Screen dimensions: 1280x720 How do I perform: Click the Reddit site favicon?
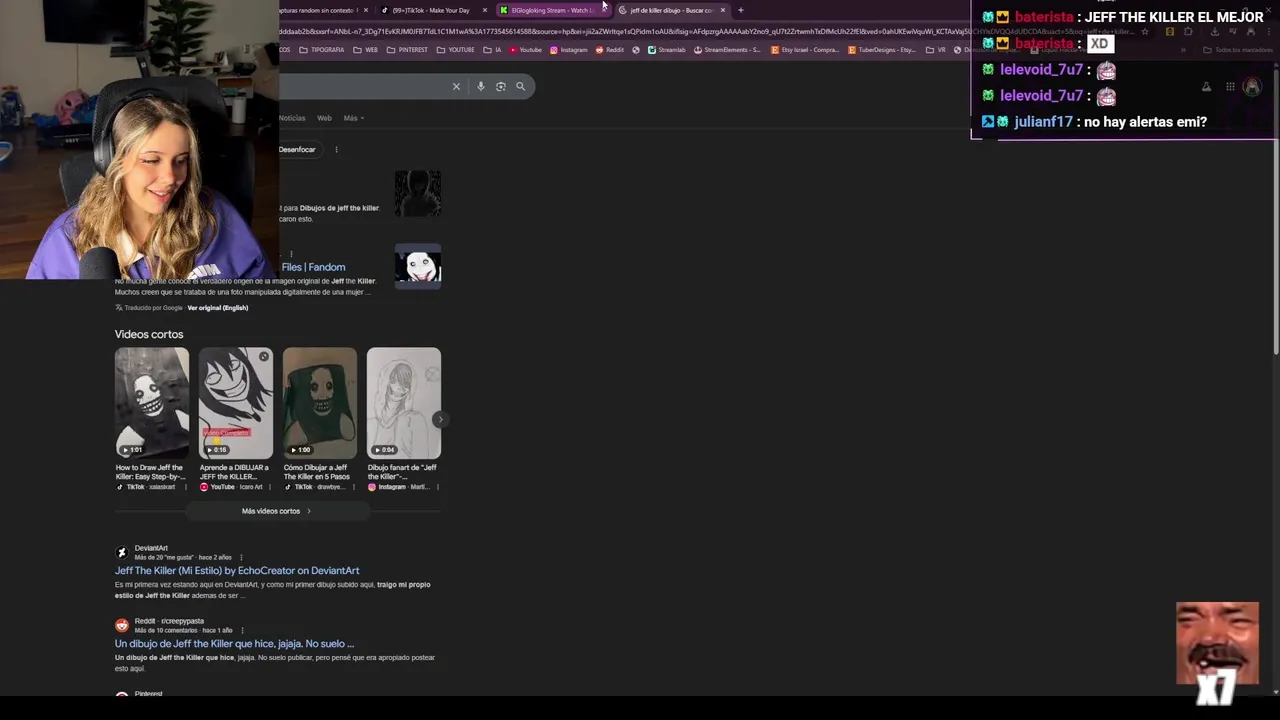click(x=122, y=625)
